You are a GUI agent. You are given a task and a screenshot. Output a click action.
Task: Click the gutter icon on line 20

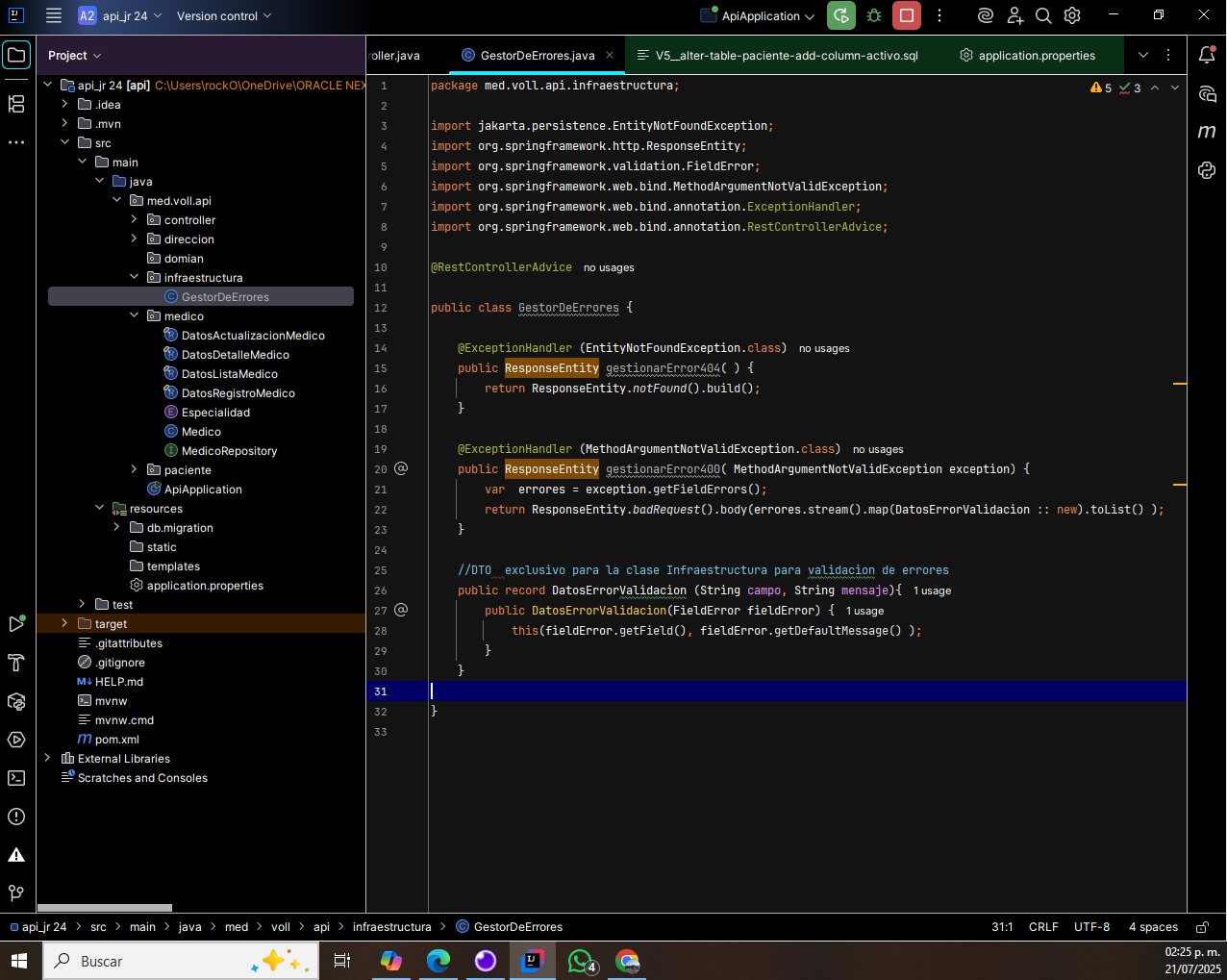coord(401,468)
